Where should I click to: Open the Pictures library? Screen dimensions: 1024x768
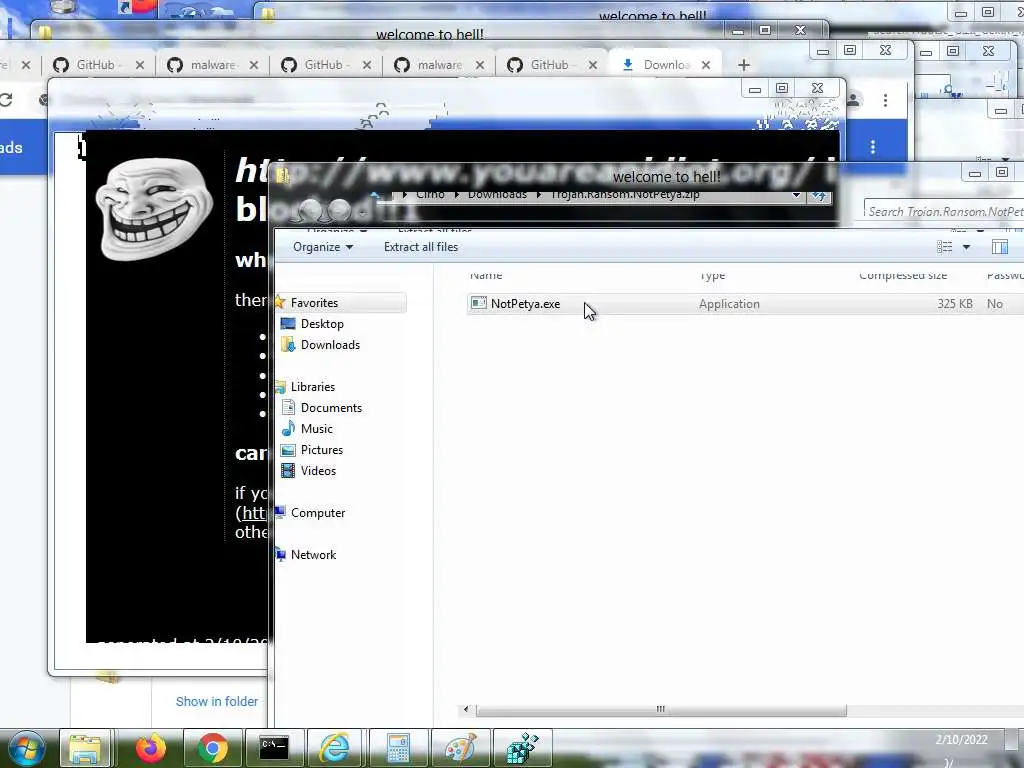(x=321, y=449)
